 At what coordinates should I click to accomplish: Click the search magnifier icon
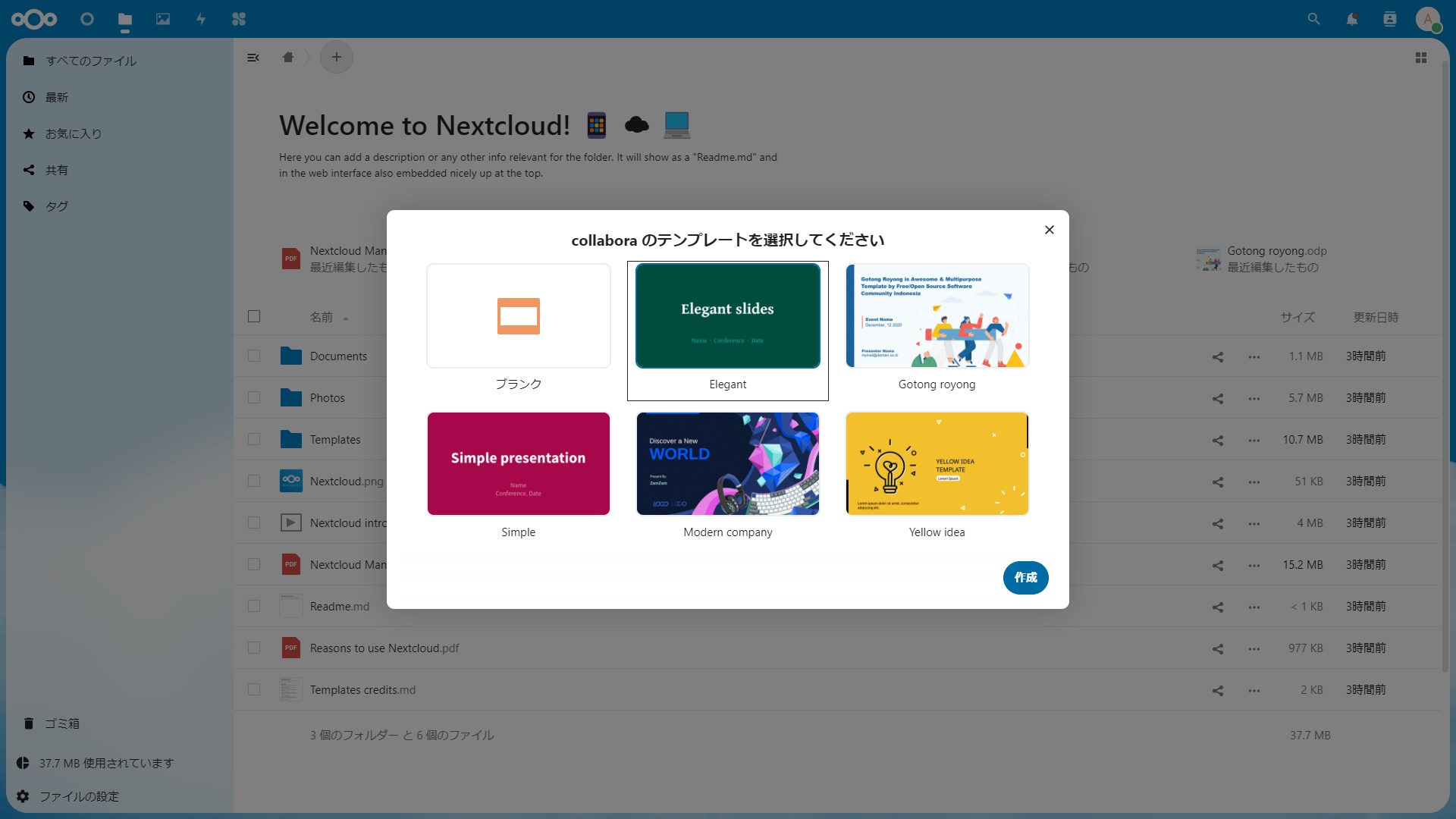tap(1313, 19)
